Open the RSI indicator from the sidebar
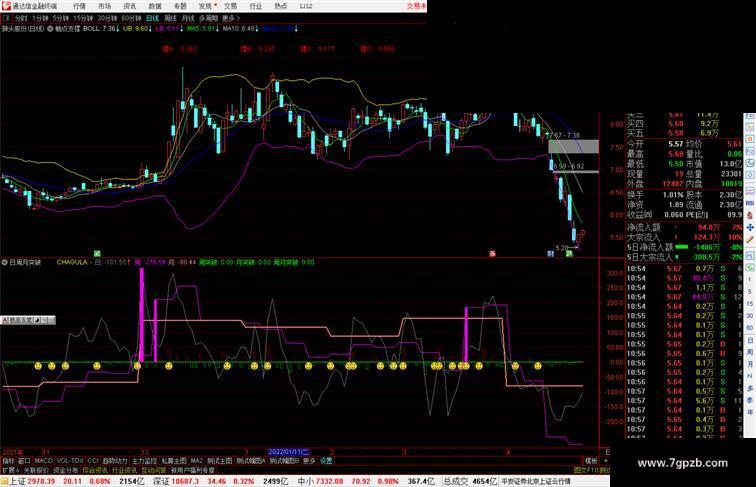Image resolution: width=756 pixels, height=487 pixels. [x=750, y=203]
